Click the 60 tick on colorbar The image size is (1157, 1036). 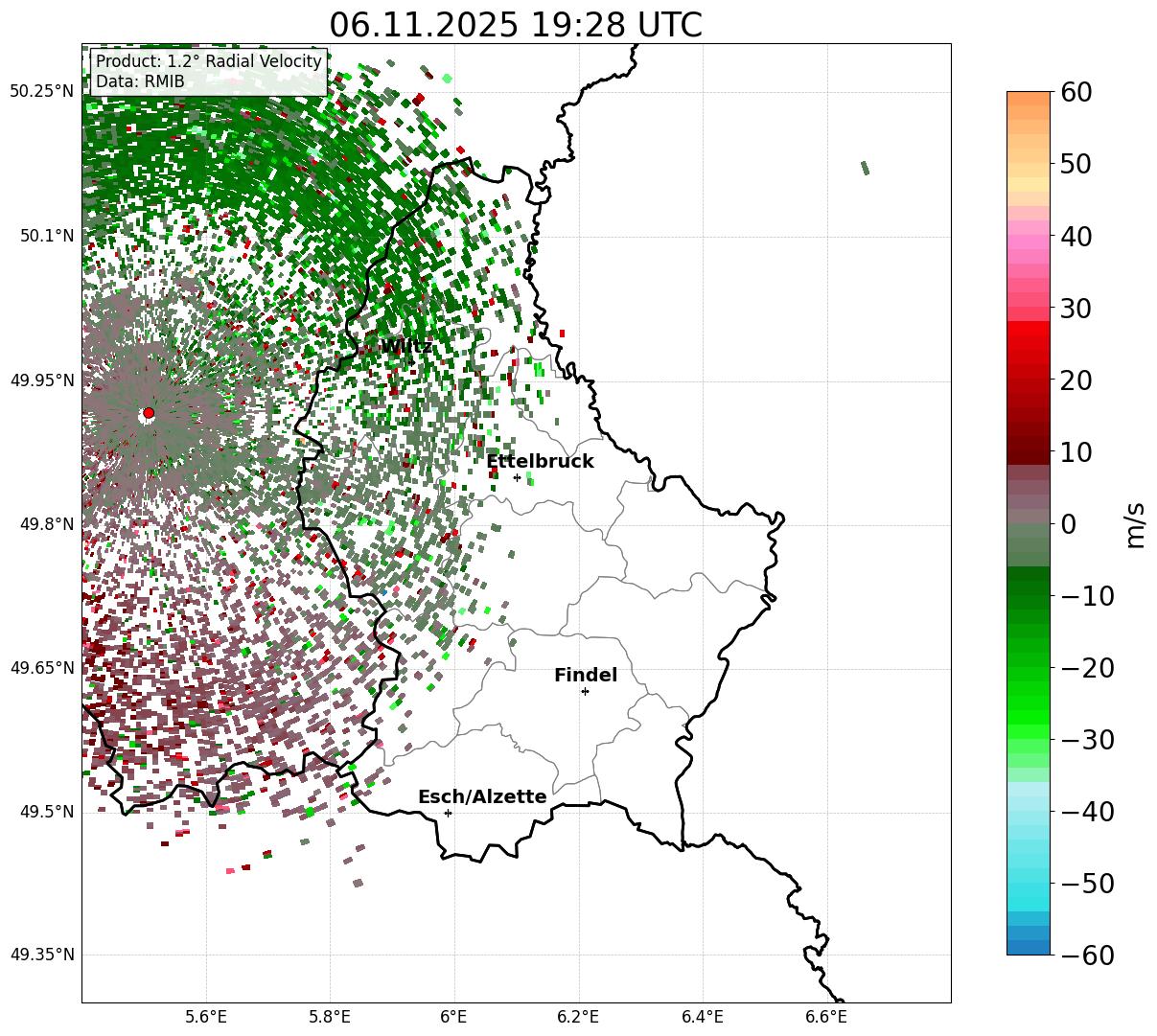[1078, 92]
